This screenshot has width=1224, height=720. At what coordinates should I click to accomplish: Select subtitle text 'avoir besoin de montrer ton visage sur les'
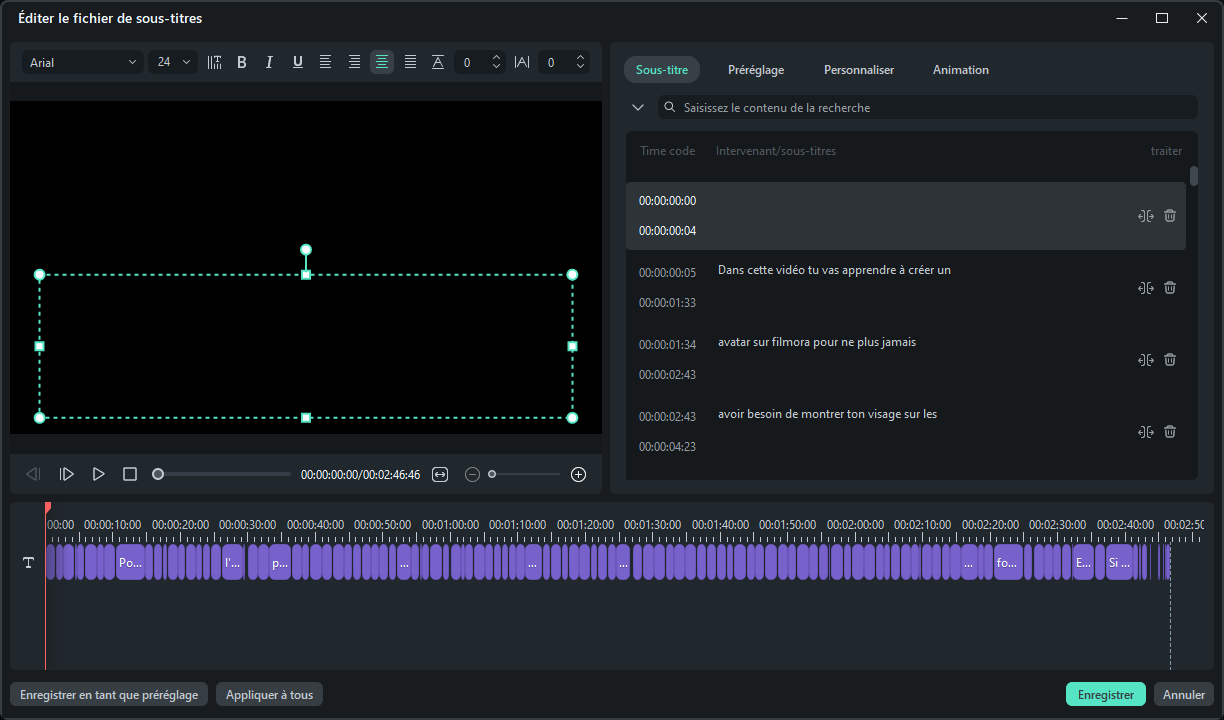[827, 414]
